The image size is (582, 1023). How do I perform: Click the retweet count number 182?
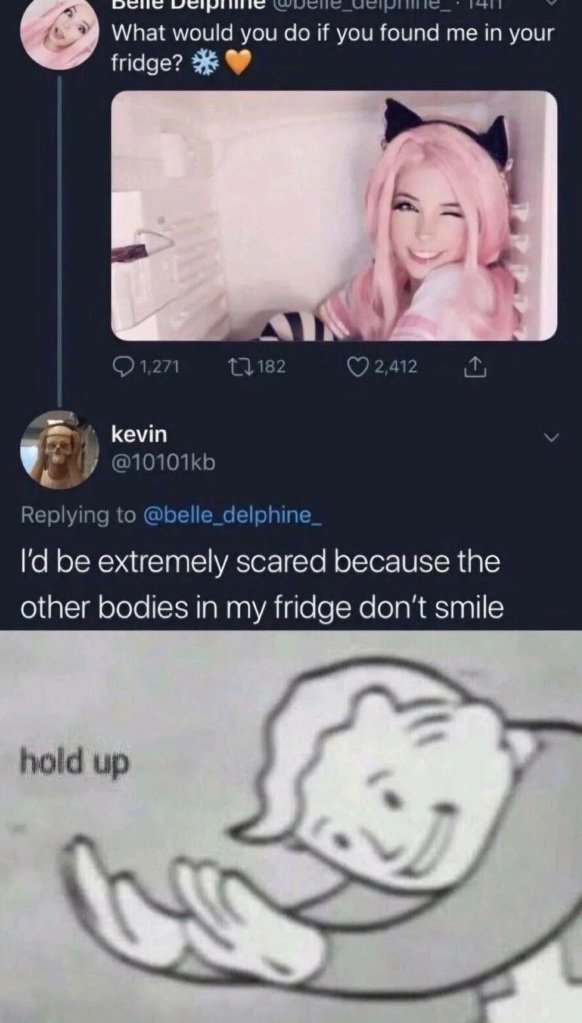click(x=271, y=368)
